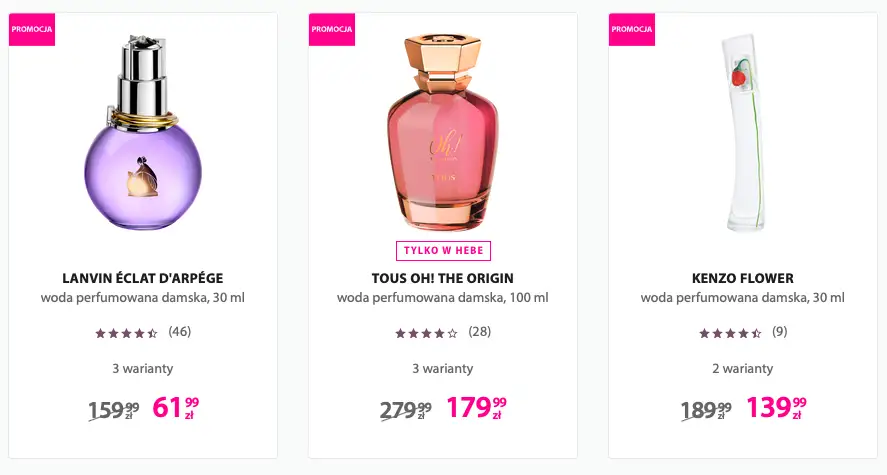Open the LANVIN ÉCLAT D'ARPÈGE product title
887x475 pixels.
[x=142, y=278]
